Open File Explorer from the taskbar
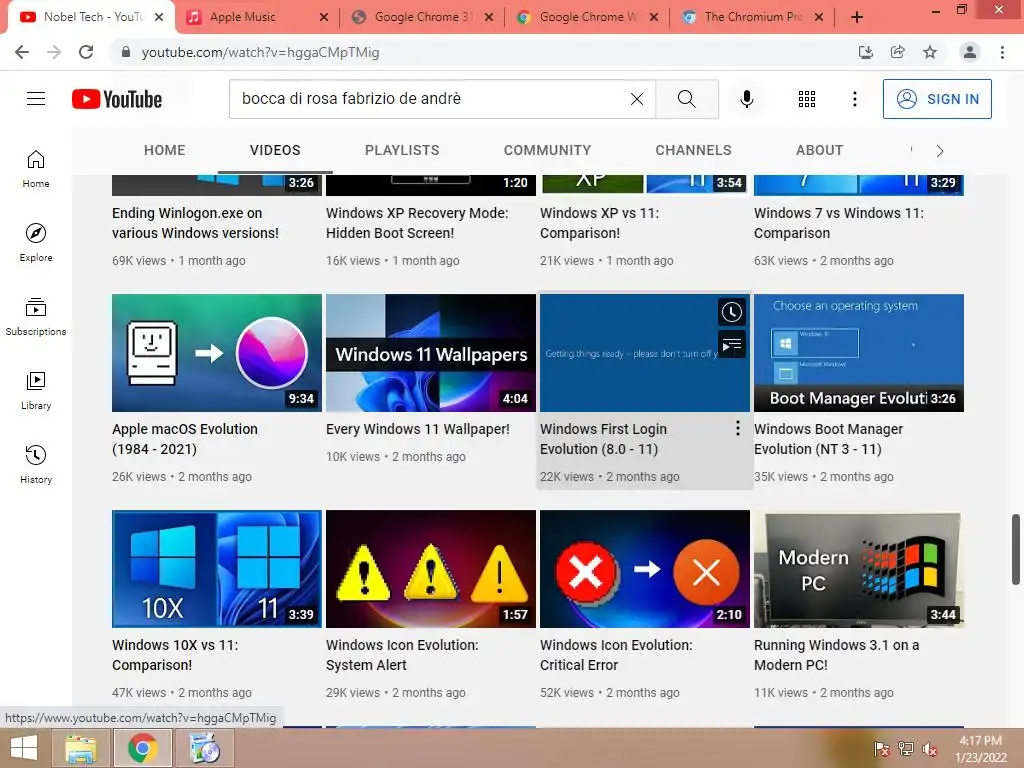 point(81,748)
